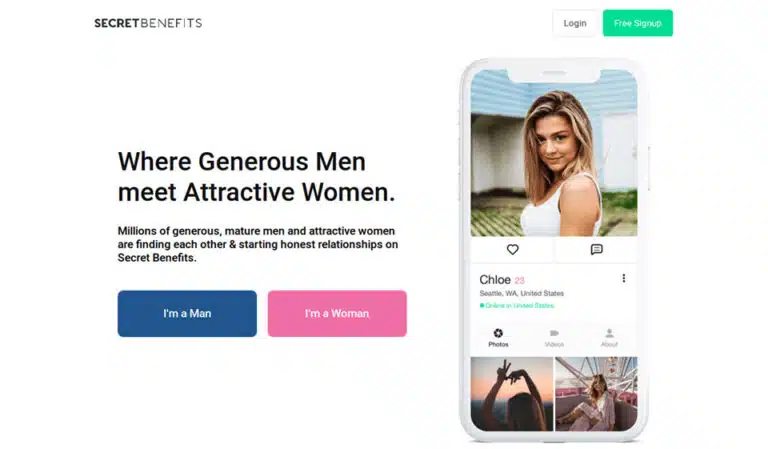Click the green online status dot
This screenshot has height=449, width=768.
(482, 306)
